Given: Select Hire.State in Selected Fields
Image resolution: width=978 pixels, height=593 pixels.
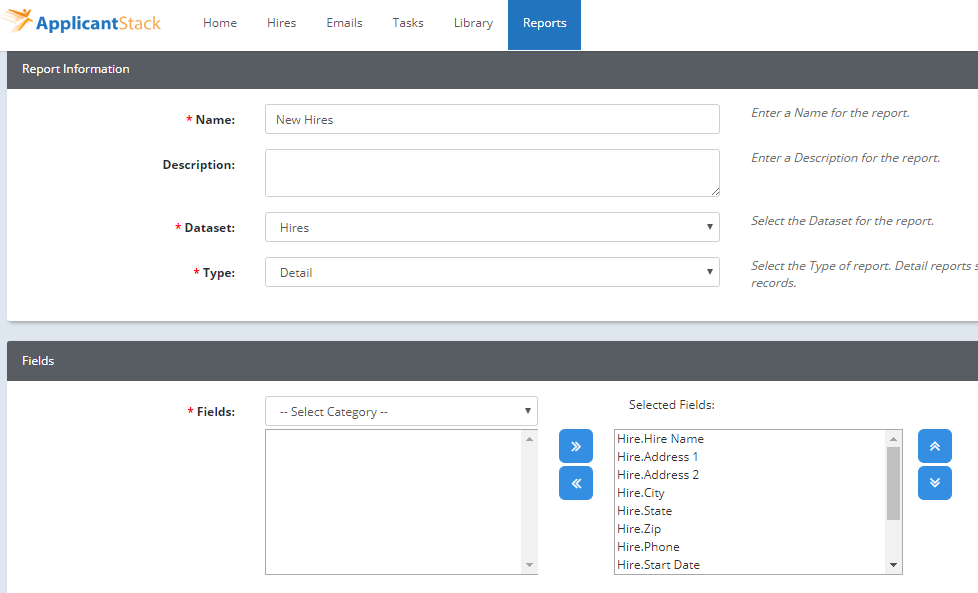Looking at the screenshot, I should pyautogui.click(x=750, y=511).
